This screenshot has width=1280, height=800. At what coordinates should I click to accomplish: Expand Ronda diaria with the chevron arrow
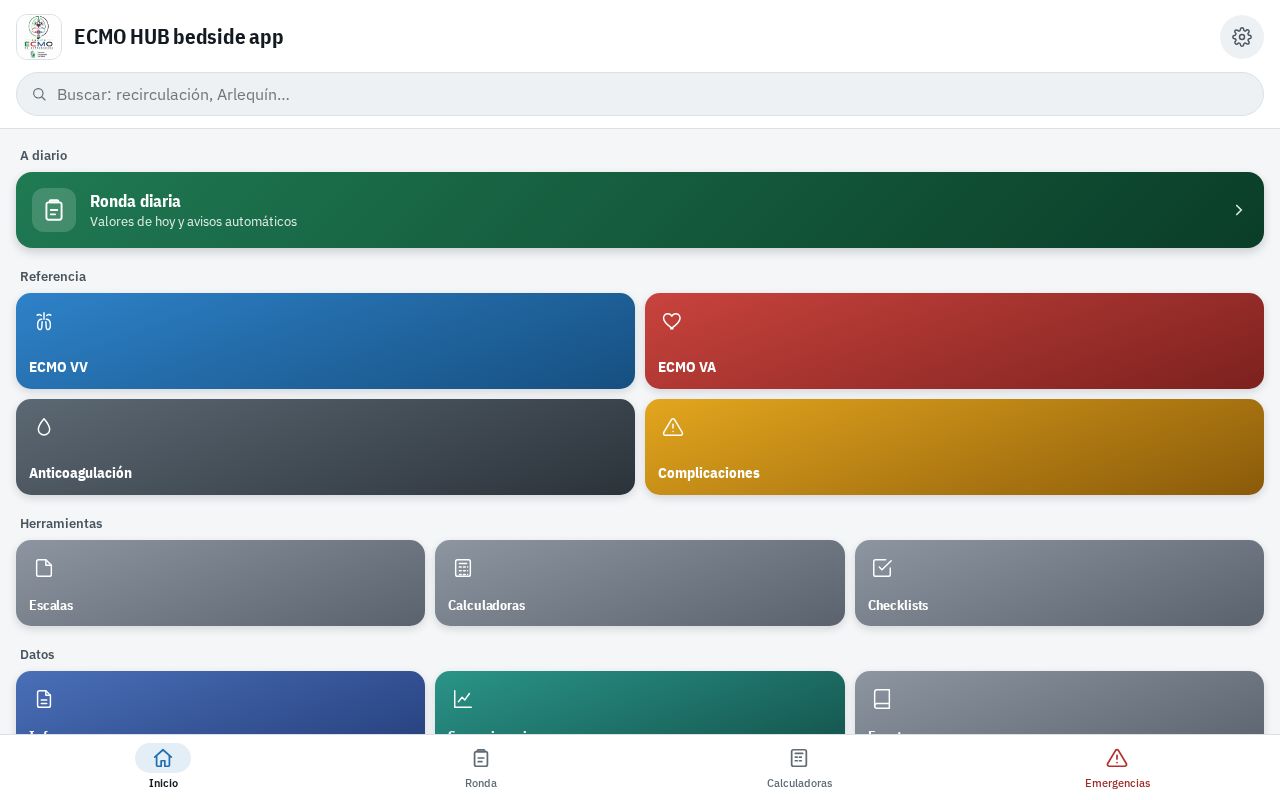[x=1239, y=210]
